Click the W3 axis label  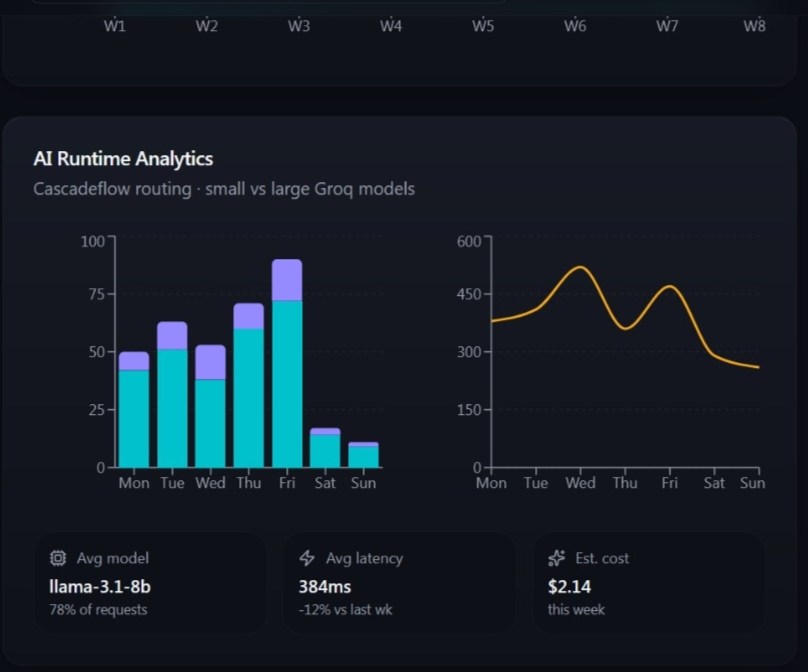pyautogui.click(x=299, y=26)
